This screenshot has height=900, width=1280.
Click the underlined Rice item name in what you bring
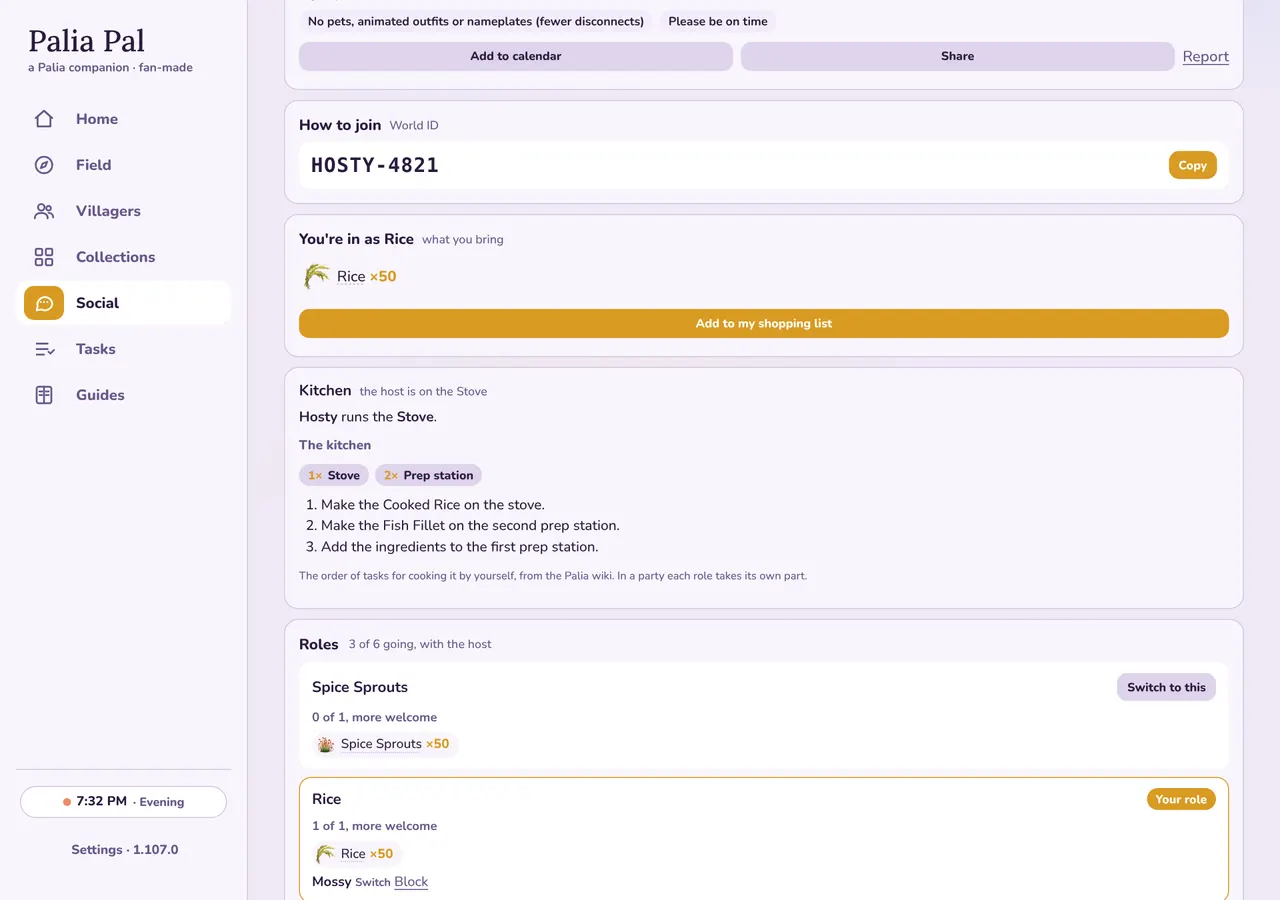pyautogui.click(x=351, y=277)
